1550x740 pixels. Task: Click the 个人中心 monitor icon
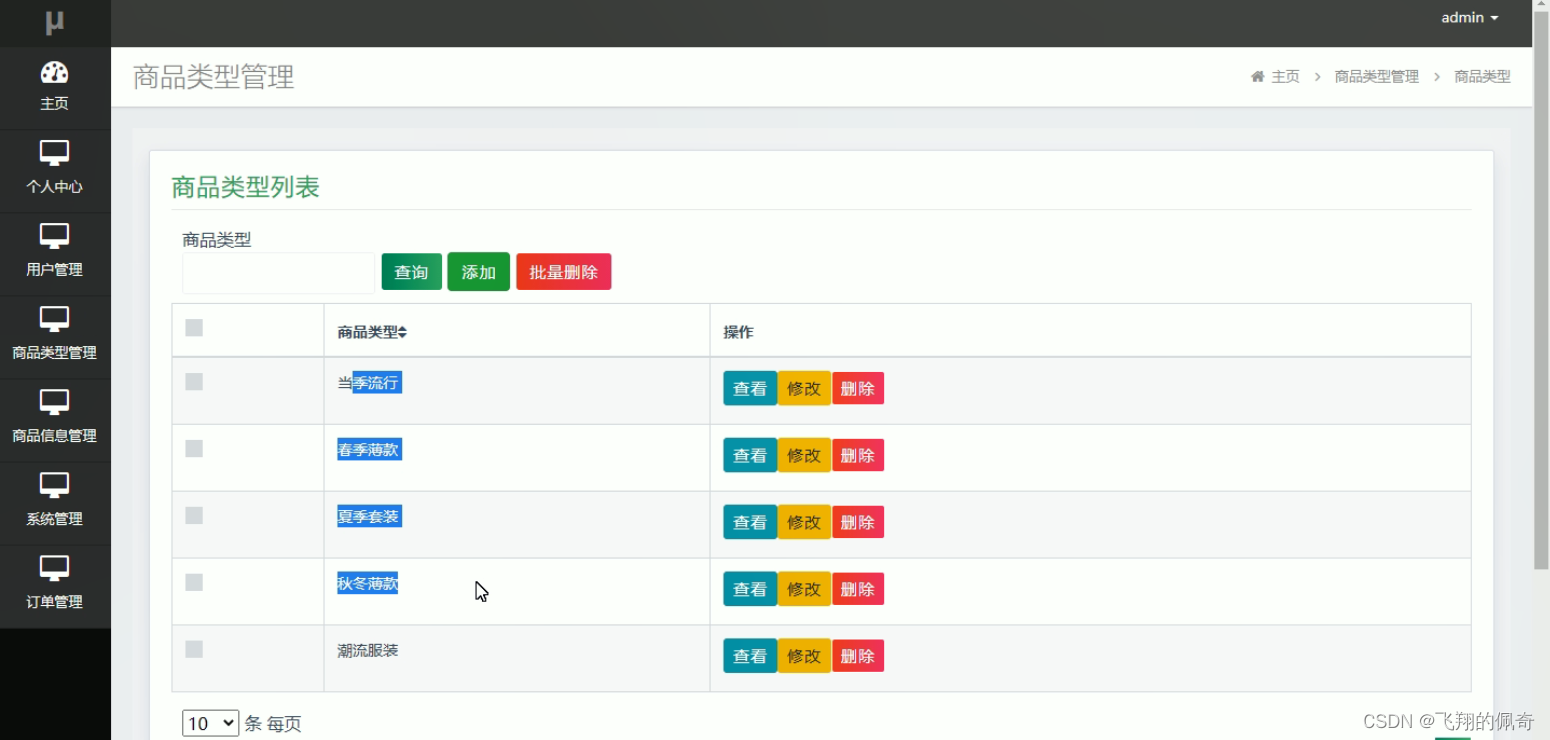(x=54, y=154)
